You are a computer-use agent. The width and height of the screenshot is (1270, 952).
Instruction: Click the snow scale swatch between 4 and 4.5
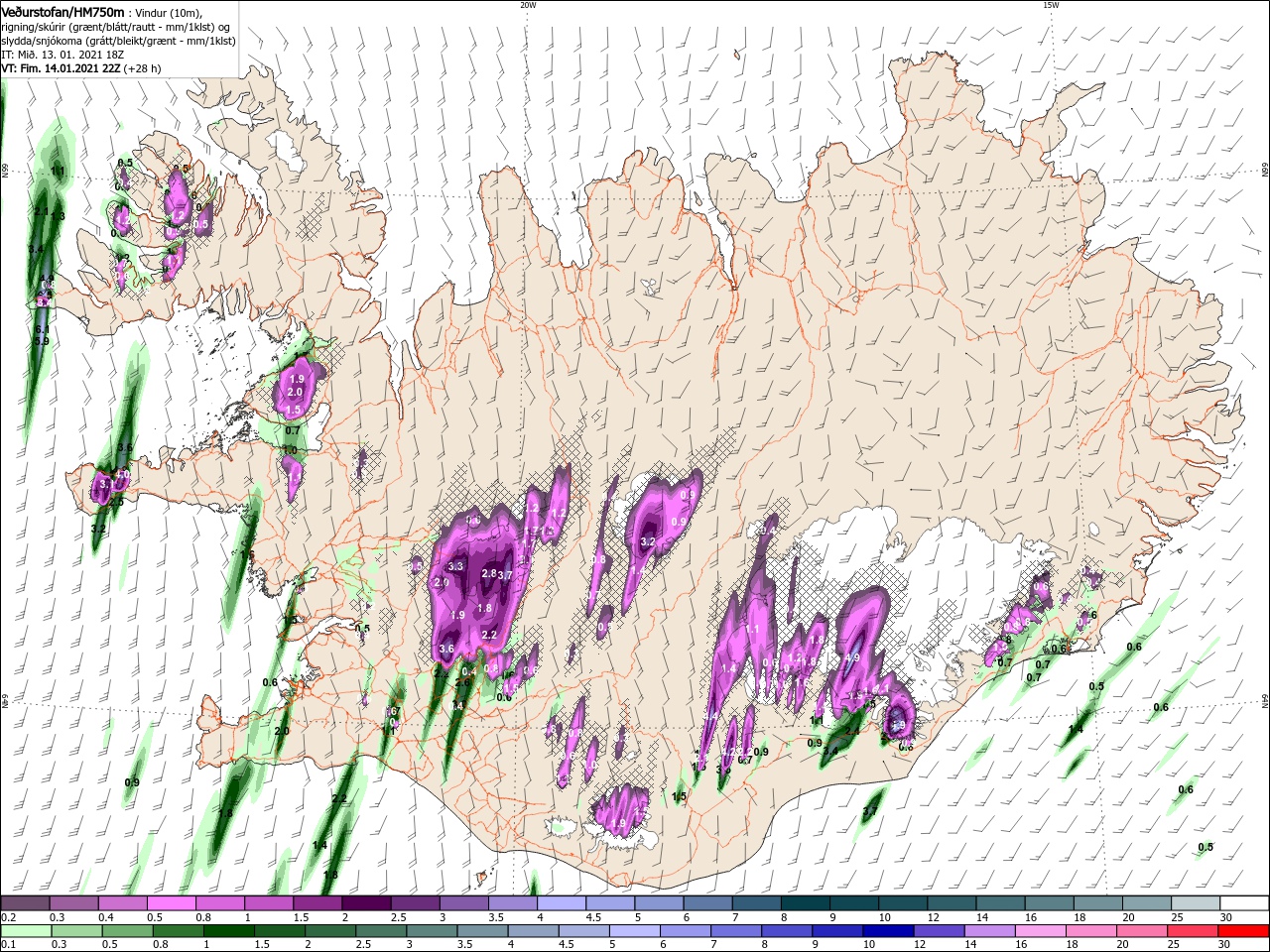point(560,903)
